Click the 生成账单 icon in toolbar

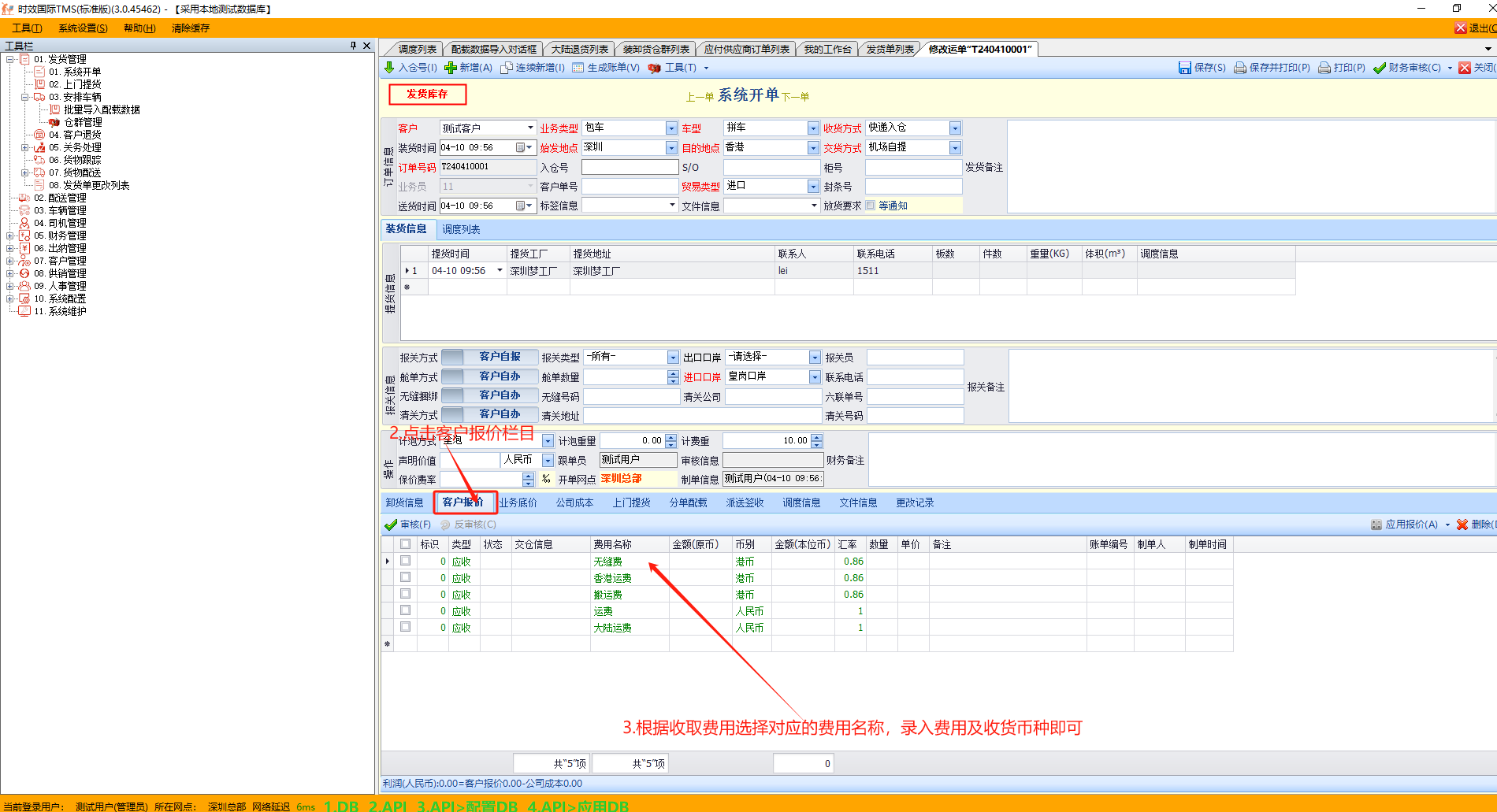(578, 68)
